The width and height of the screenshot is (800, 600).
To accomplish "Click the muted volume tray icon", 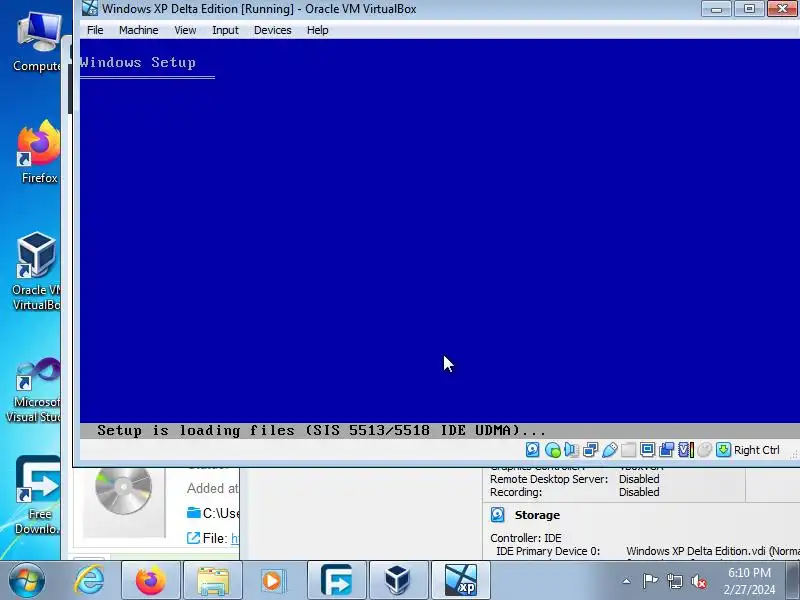I will click(x=698, y=581).
